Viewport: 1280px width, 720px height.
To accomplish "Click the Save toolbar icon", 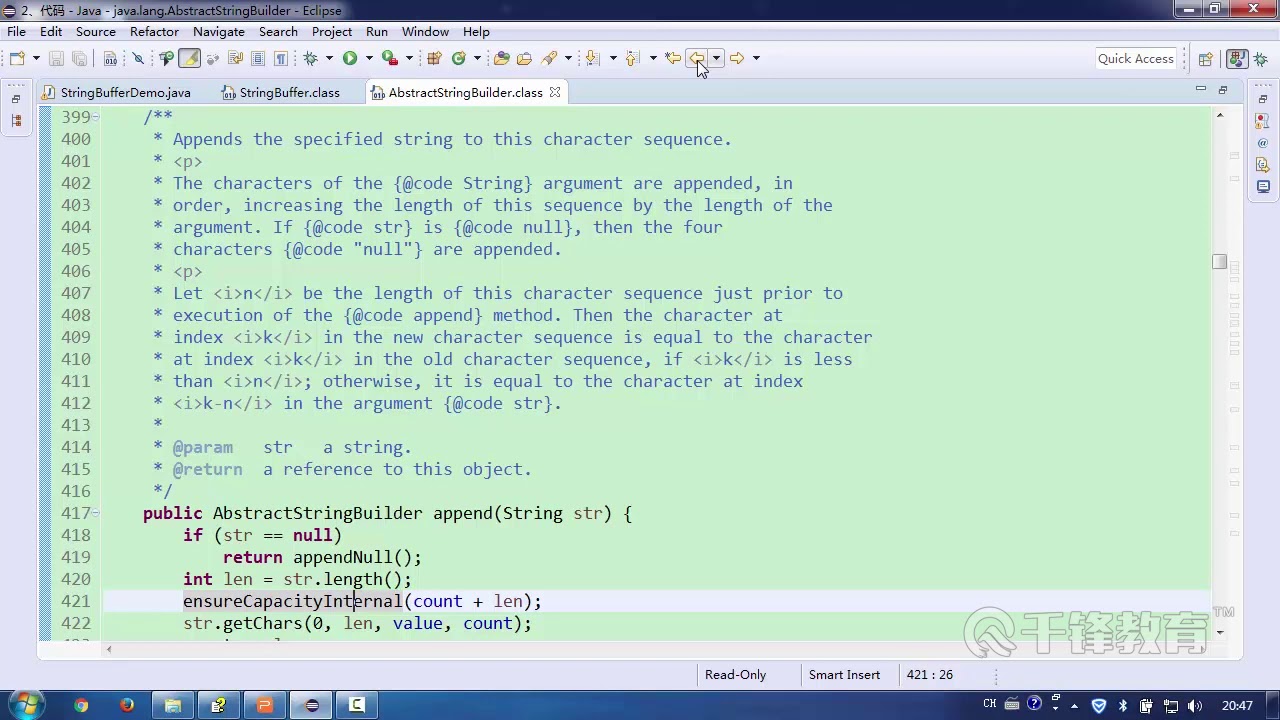I will (57, 58).
